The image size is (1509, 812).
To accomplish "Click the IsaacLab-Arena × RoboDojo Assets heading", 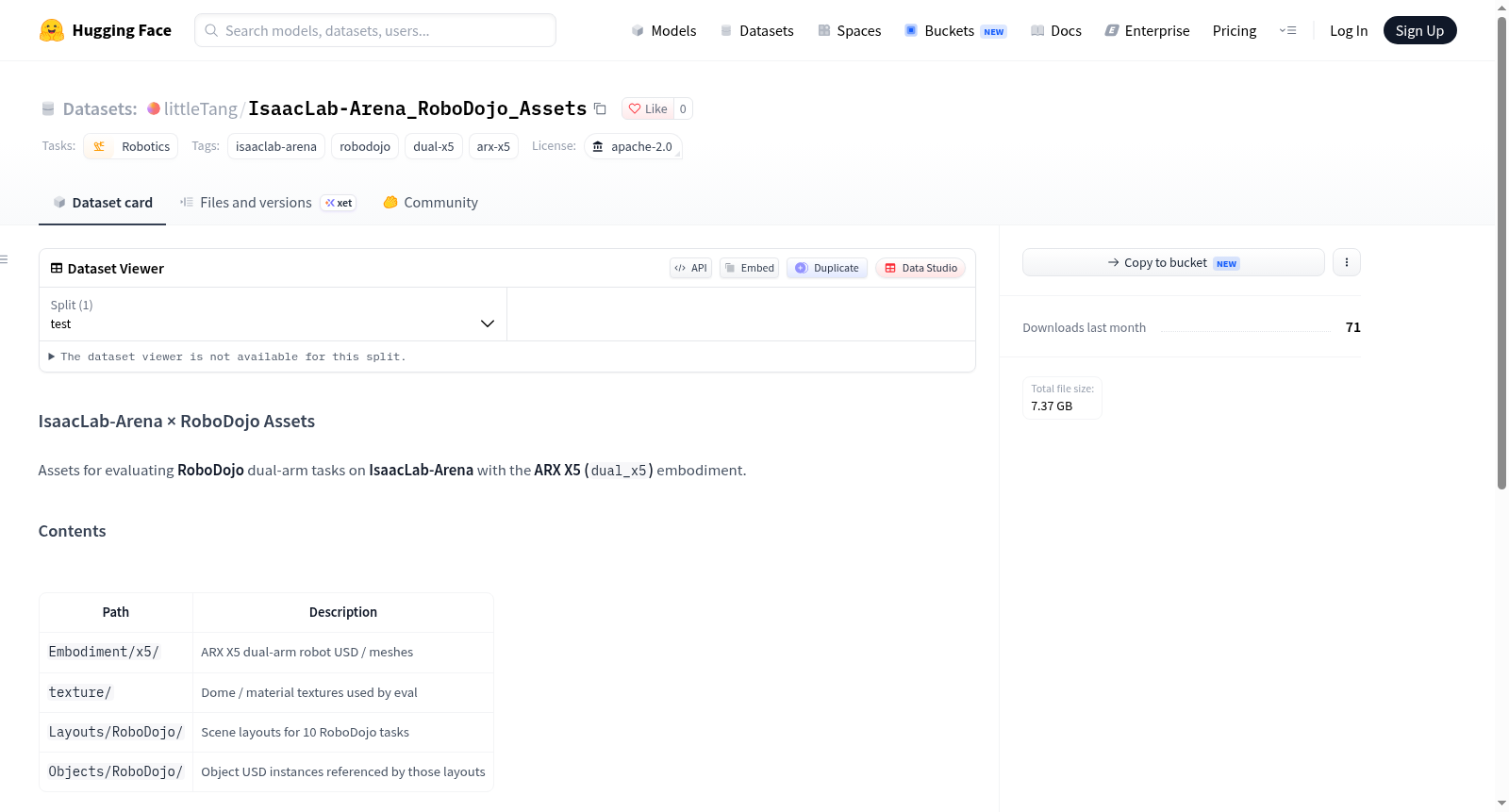I will (x=176, y=422).
